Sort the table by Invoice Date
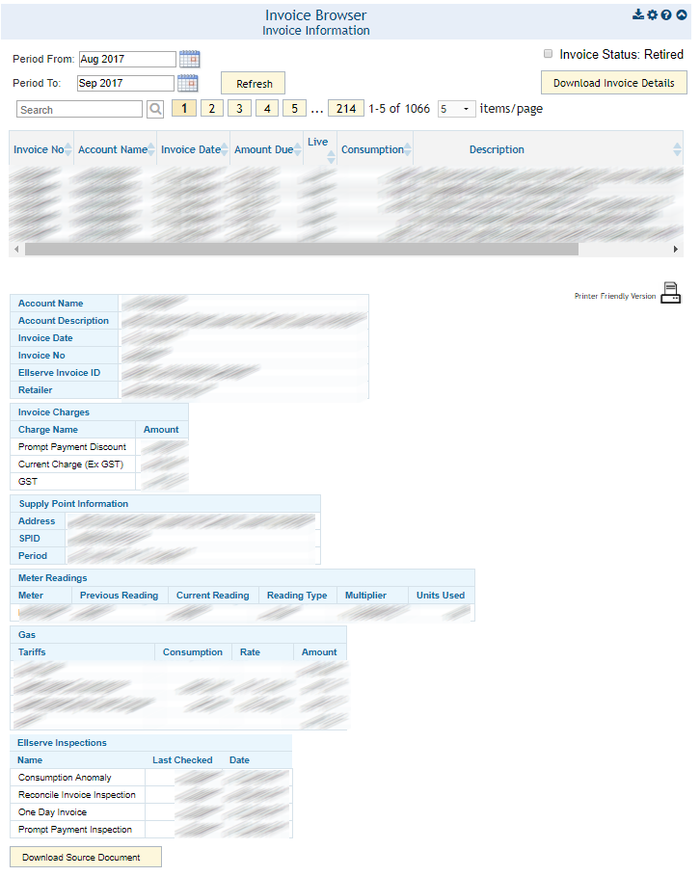The width and height of the screenshot is (700, 876). point(191,150)
